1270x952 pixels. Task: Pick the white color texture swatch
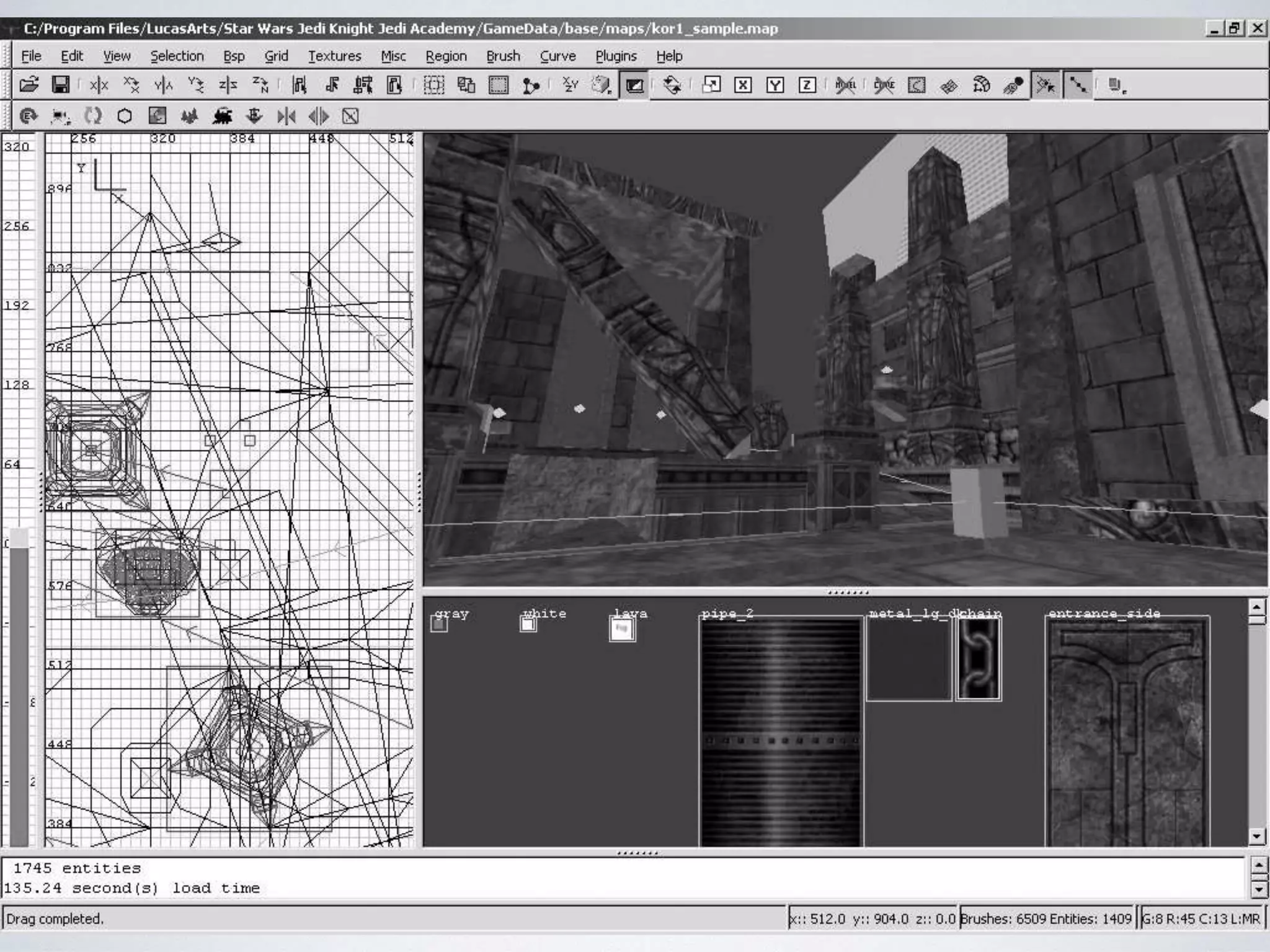[x=528, y=625]
